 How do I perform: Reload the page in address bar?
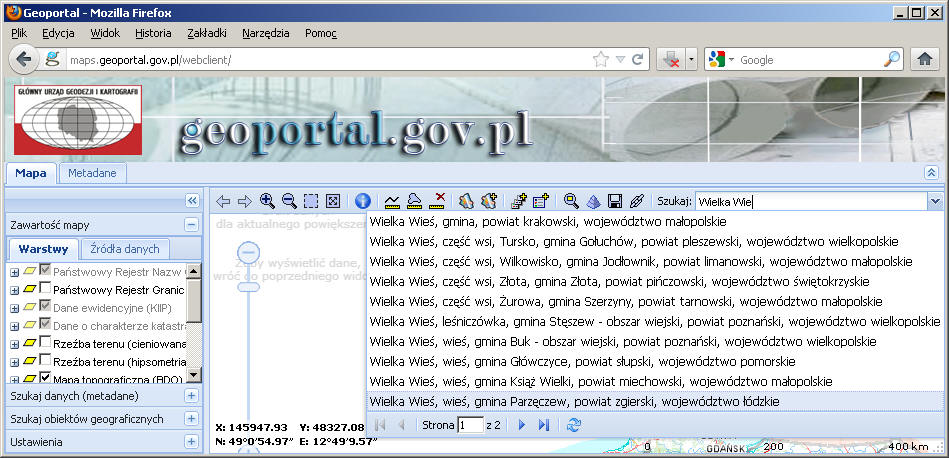[x=637, y=59]
